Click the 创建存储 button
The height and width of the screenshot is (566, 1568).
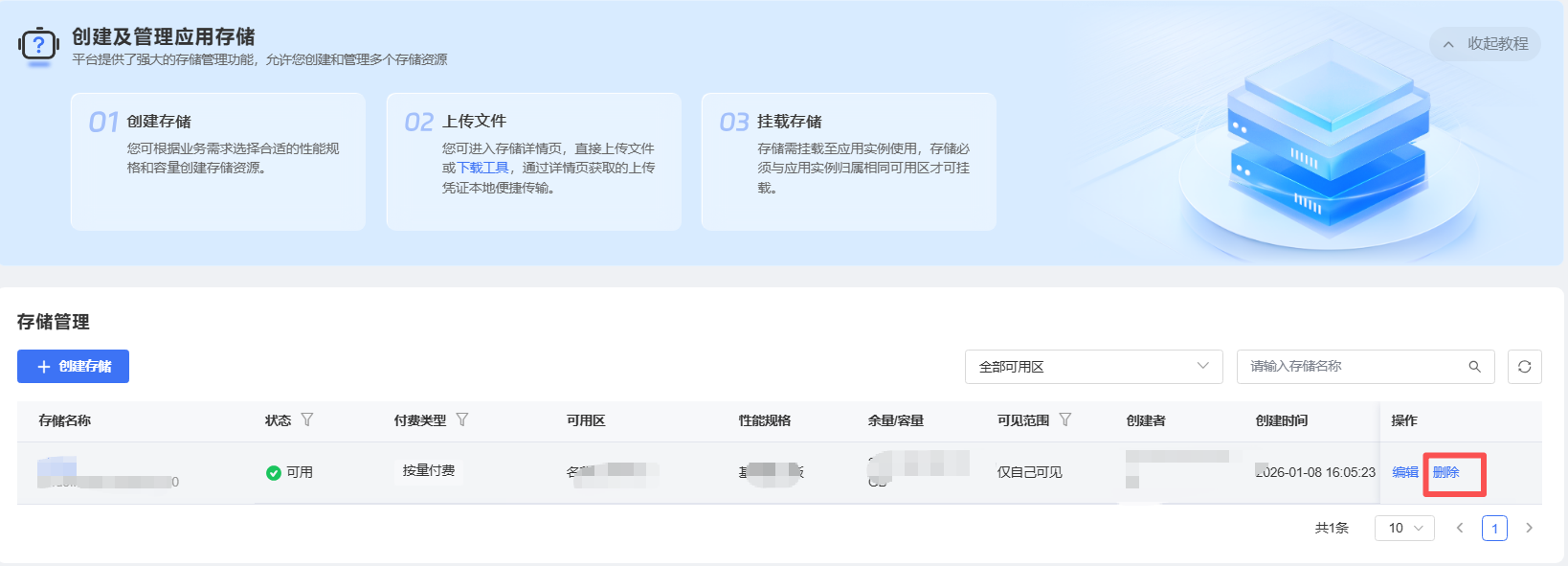[x=73, y=367]
